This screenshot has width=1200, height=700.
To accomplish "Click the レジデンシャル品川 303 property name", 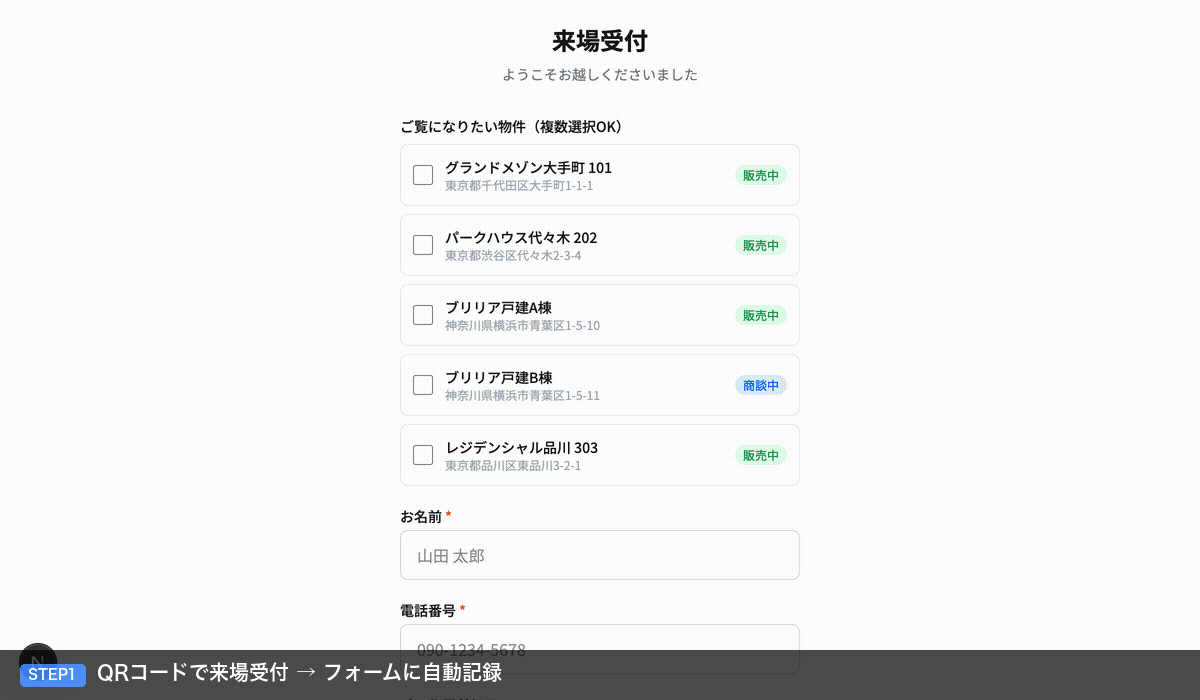I will click(x=521, y=447).
